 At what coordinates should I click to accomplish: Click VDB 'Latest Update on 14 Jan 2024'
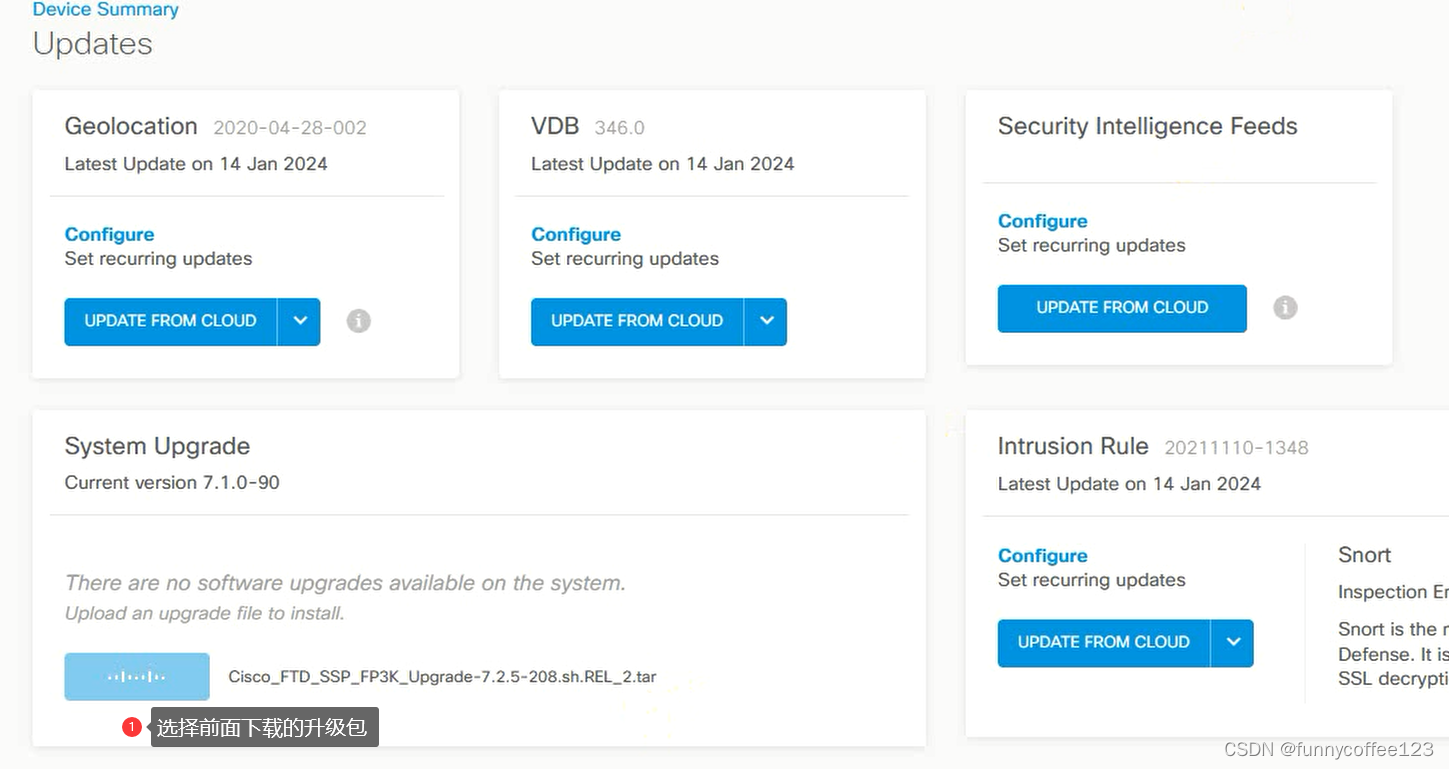point(662,164)
